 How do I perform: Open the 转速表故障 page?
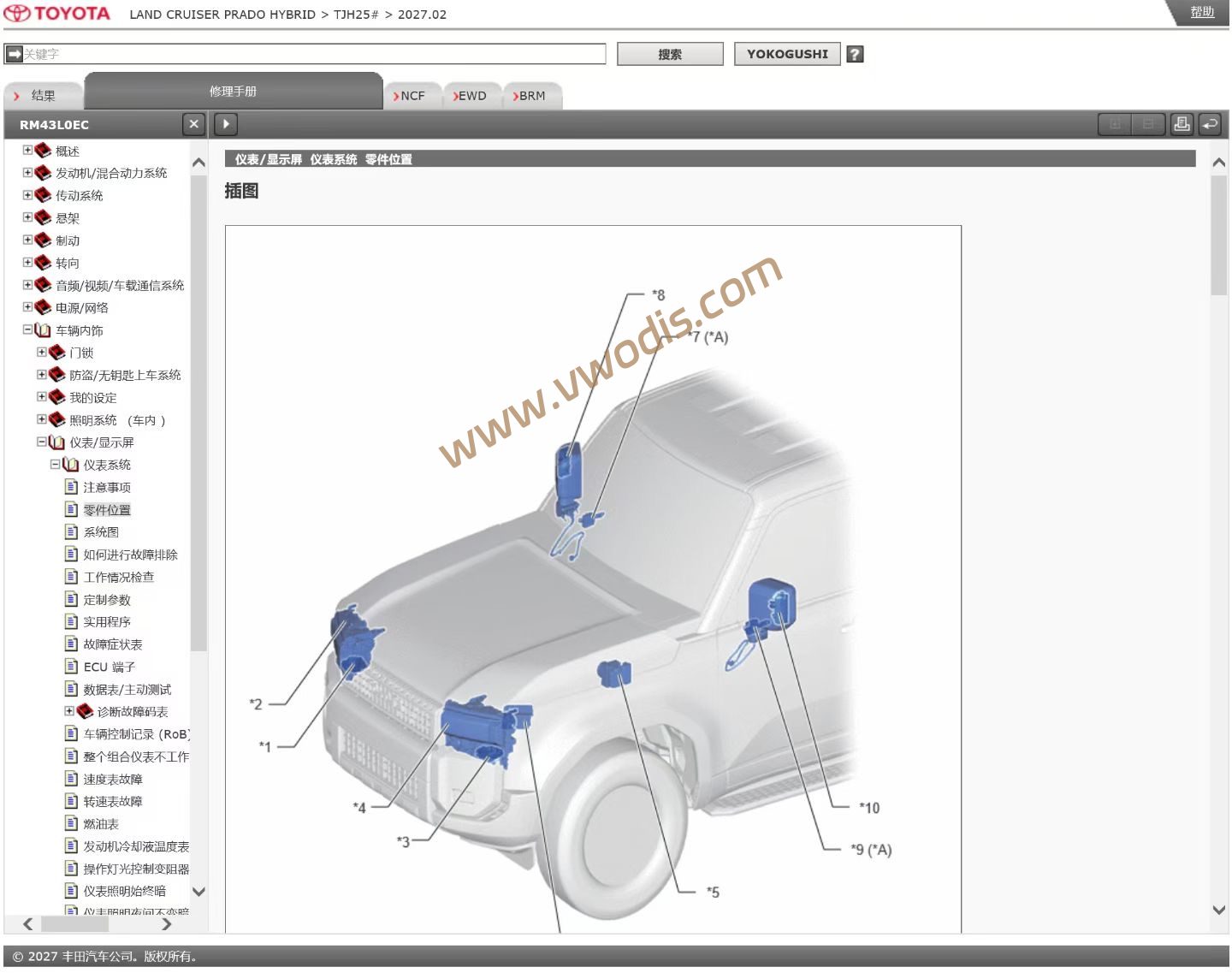(x=113, y=801)
